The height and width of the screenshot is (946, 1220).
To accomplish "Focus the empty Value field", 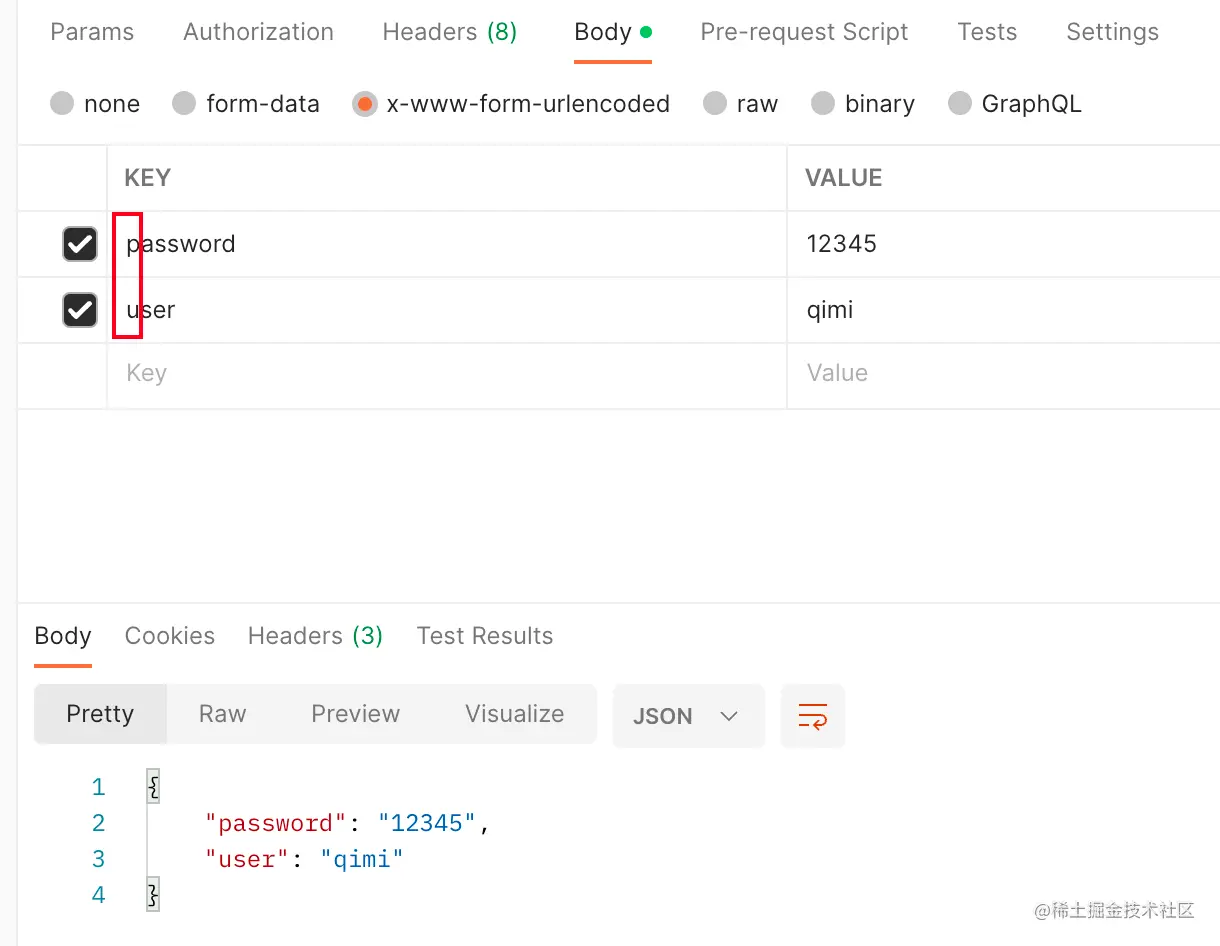I will (x=1004, y=375).
